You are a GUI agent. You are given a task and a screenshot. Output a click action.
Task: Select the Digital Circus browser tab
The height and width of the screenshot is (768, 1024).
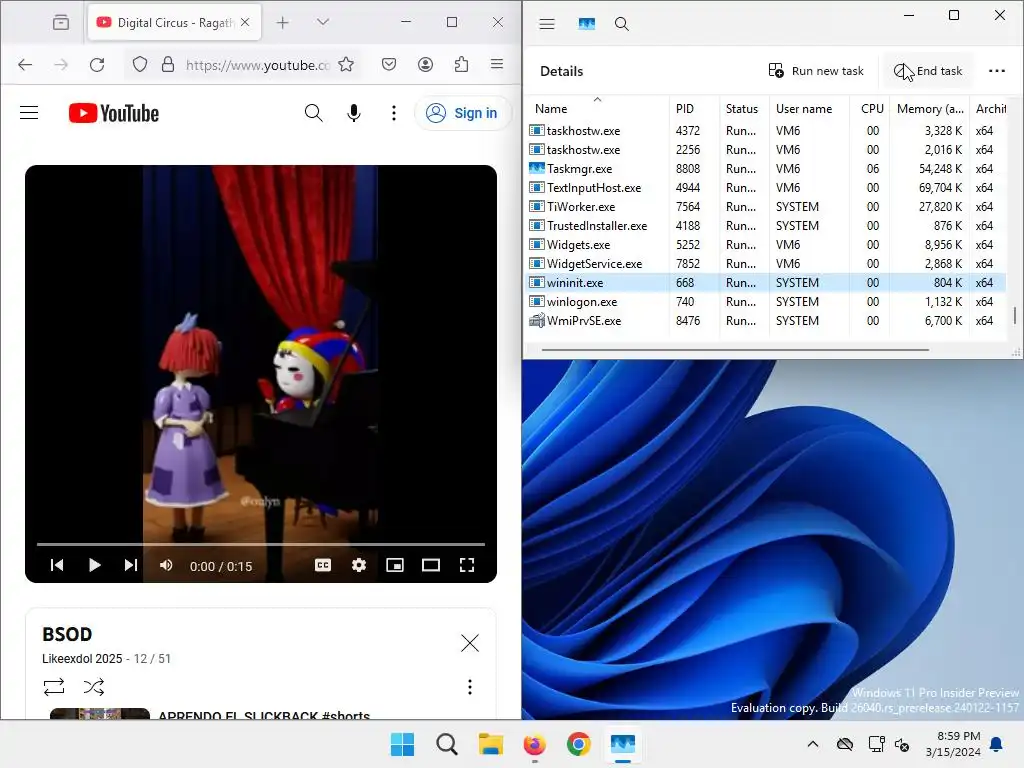tap(174, 23)
